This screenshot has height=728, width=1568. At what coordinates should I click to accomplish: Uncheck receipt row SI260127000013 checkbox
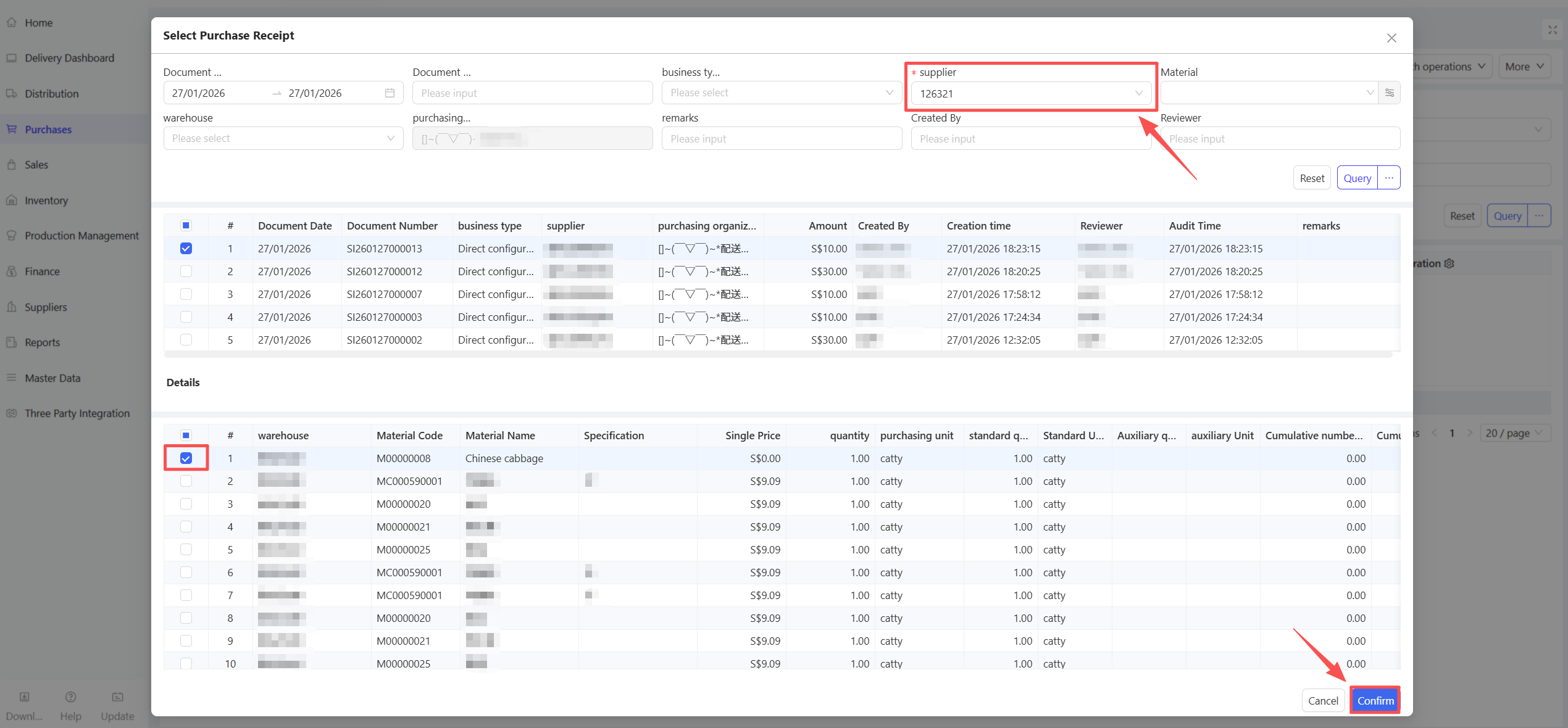click(x=186, y=249)
